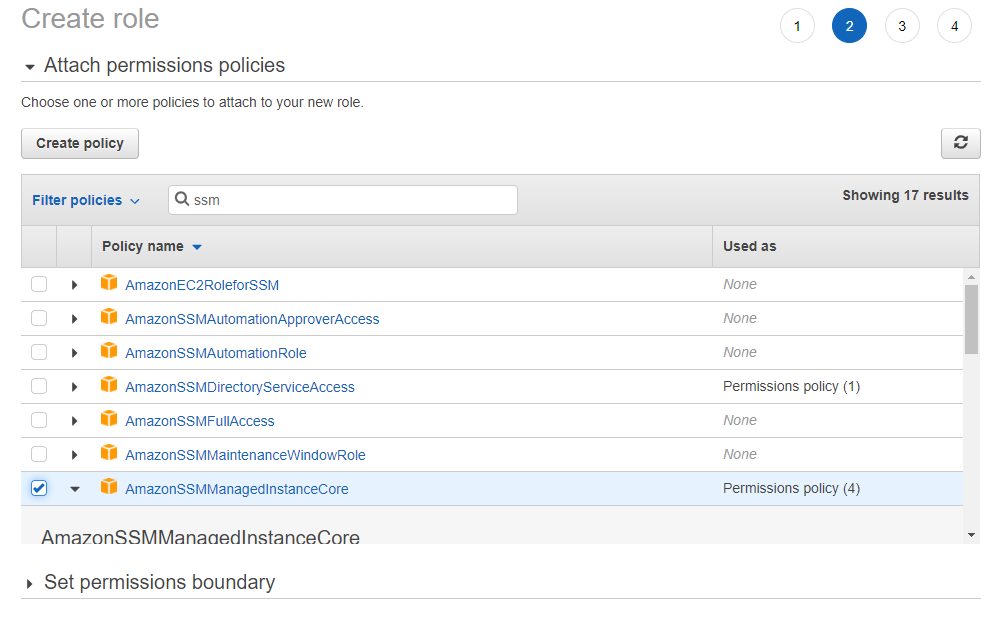
Task: Expand details for AmazonEC2RoleforSSM row
Action: click(75, 285)
